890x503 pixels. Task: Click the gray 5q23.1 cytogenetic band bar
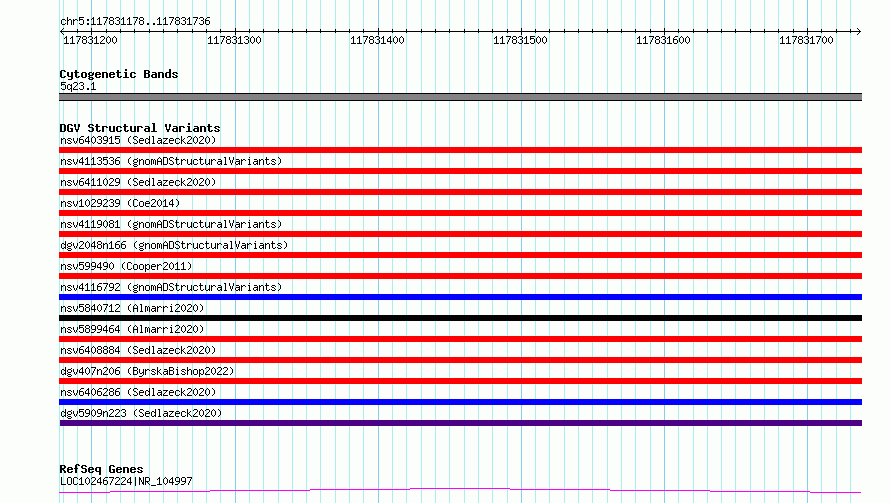pyautogui.click(x=460, y=97)
